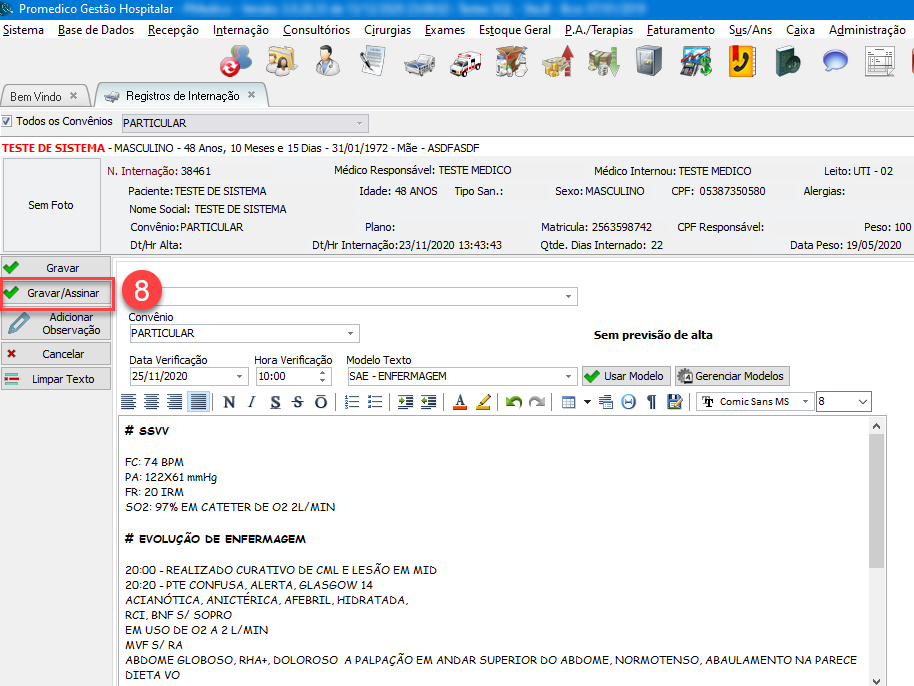Toggle strikethrough formatting in the editor
The height and width of the screenshot is (686, 914).
[297, 402]
